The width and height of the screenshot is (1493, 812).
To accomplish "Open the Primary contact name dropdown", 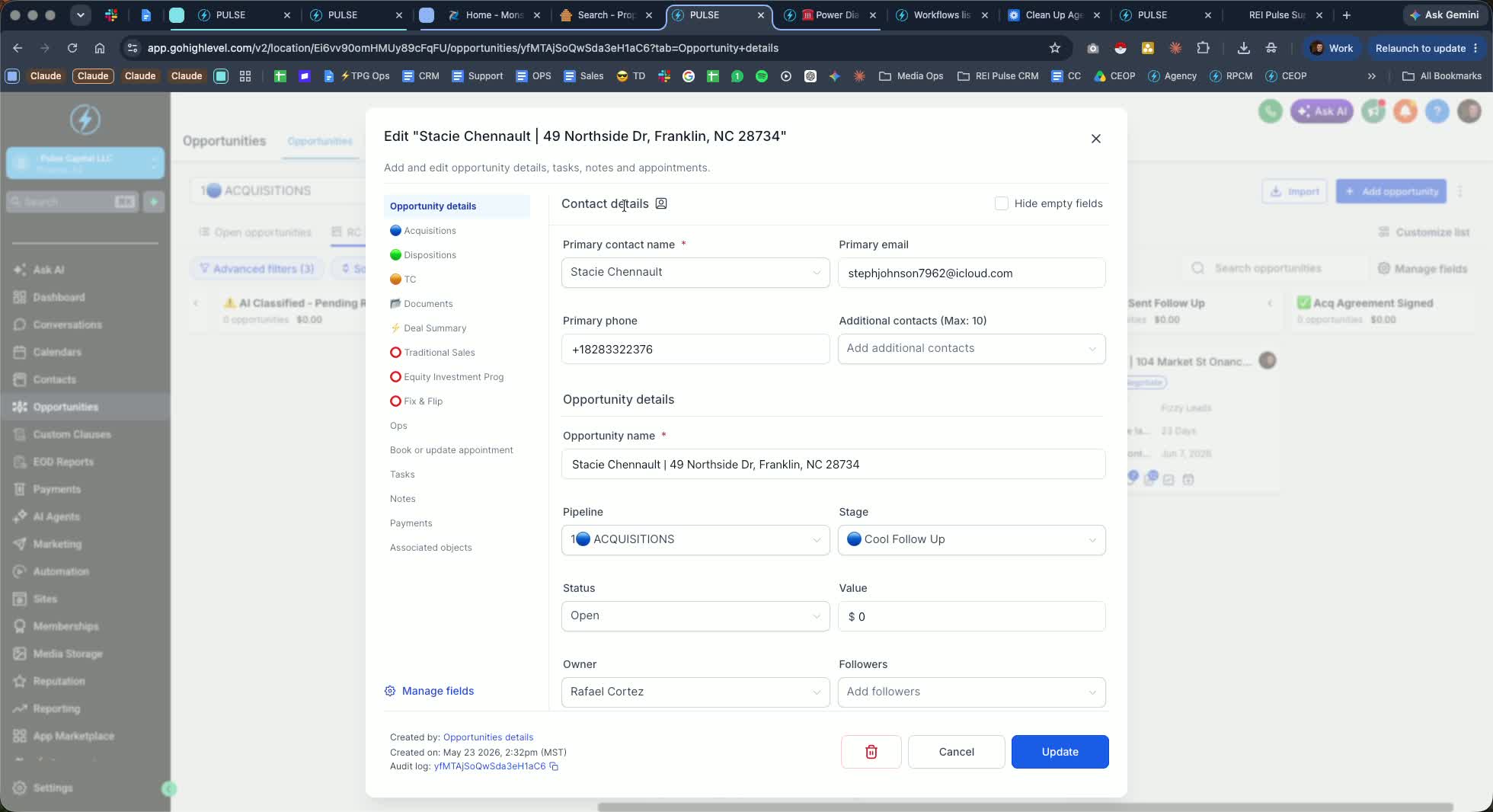I will coord(695,272).
